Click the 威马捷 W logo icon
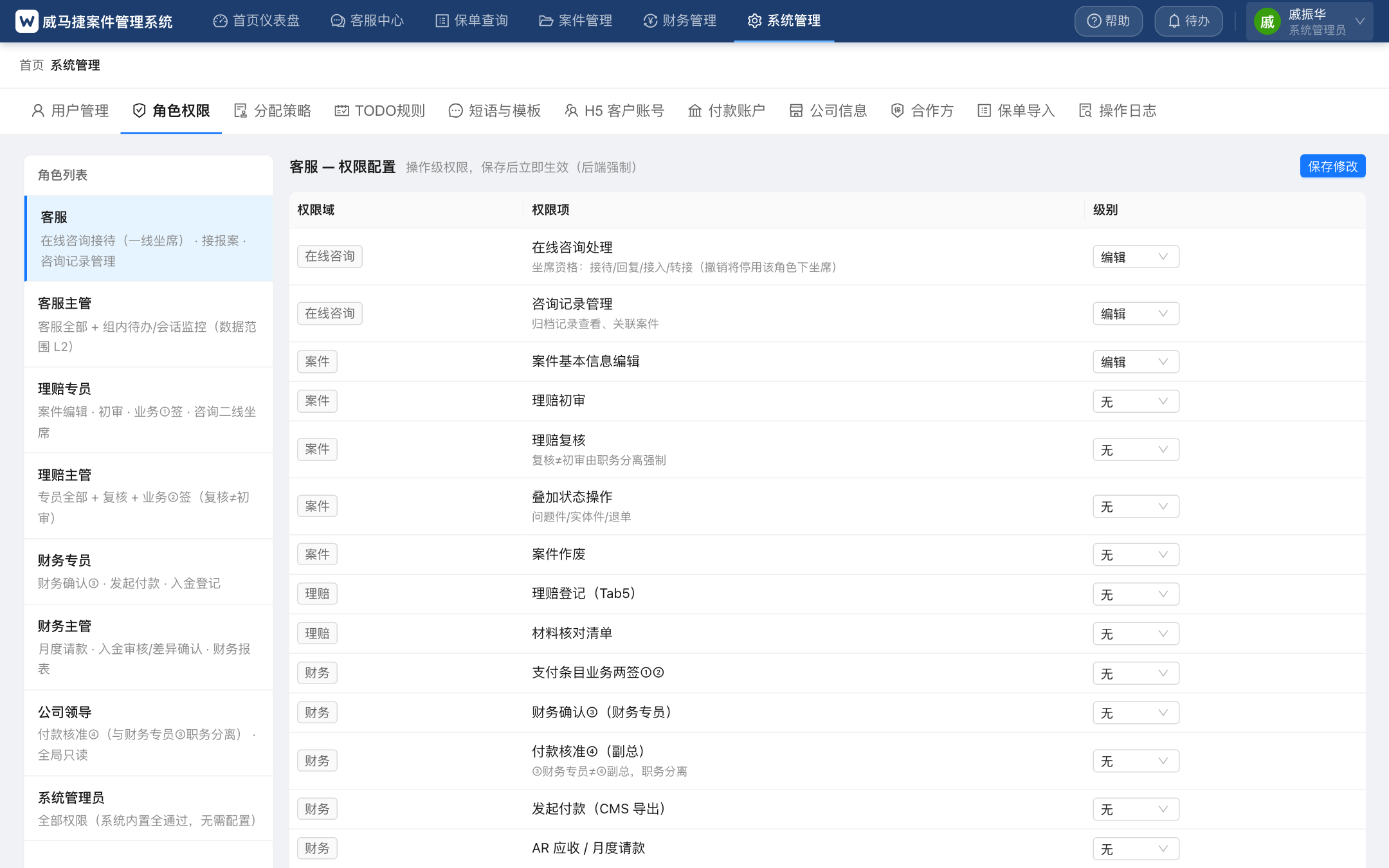The image size is (1389, 868). [x=27, y=21]
